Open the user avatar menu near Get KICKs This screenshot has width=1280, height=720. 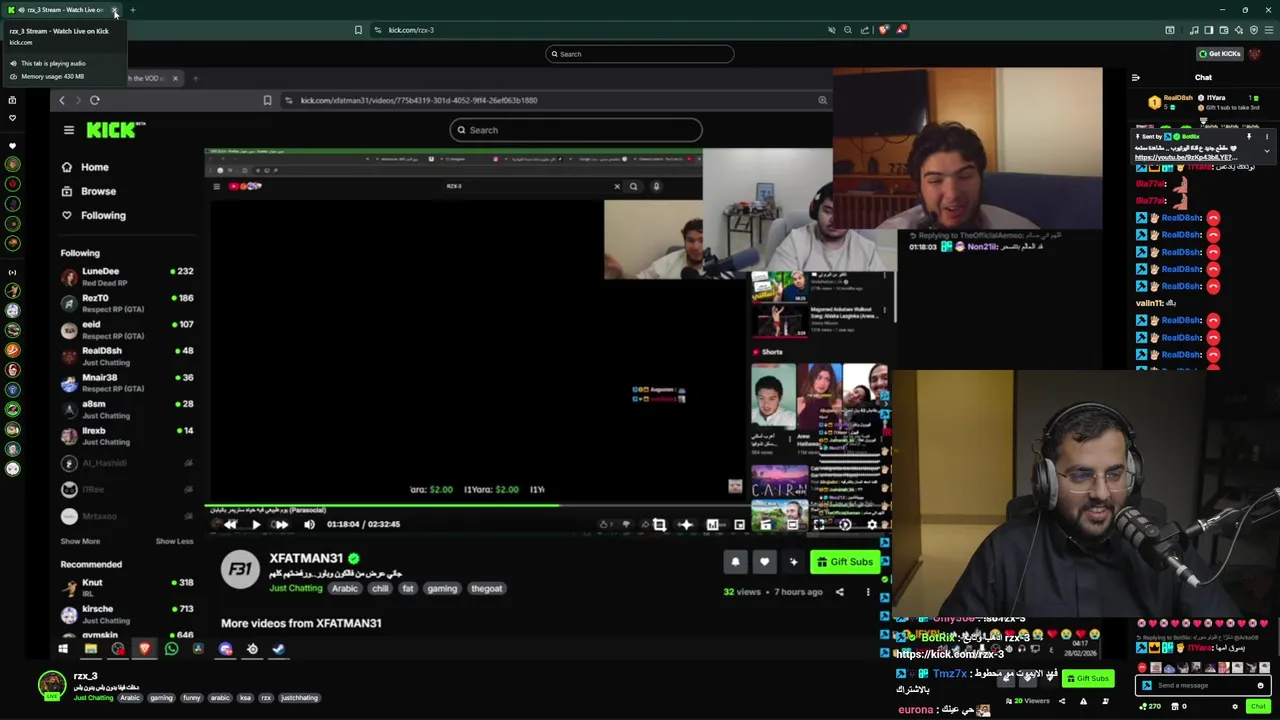click(x=1254, y=54)
